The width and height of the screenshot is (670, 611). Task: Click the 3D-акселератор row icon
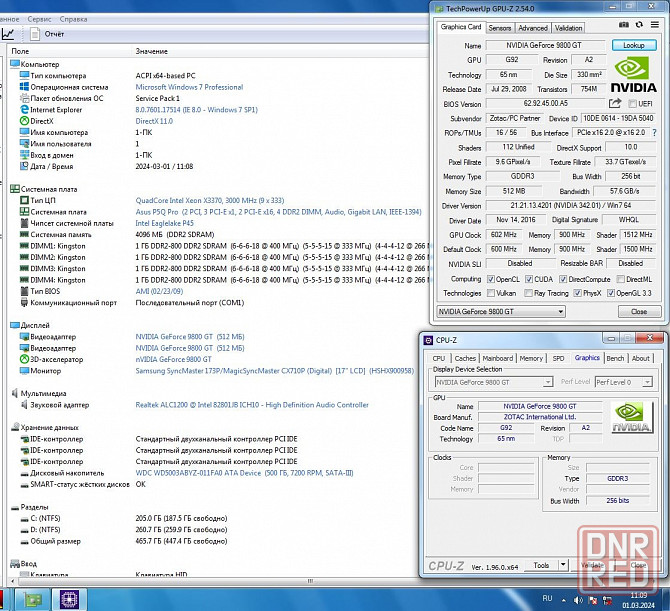(x=24, y=359)
